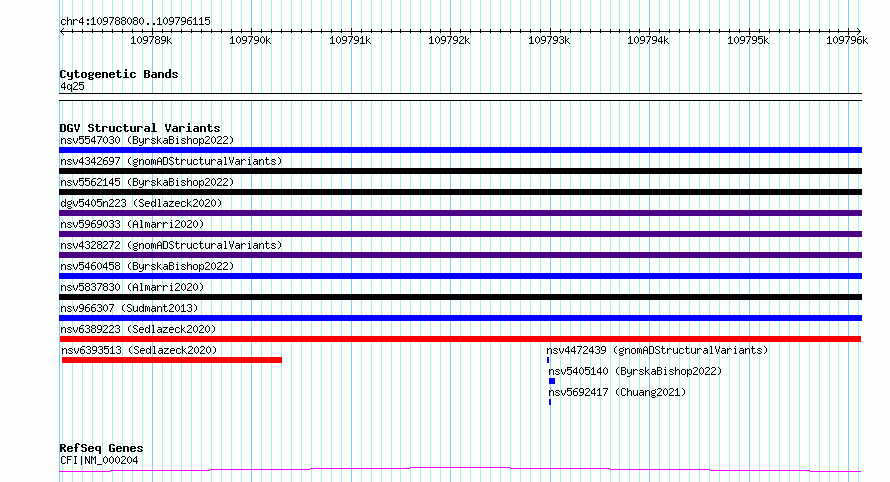Select the long red bar under nsv6389223
890x482 pixels.
tap(460, 339)
